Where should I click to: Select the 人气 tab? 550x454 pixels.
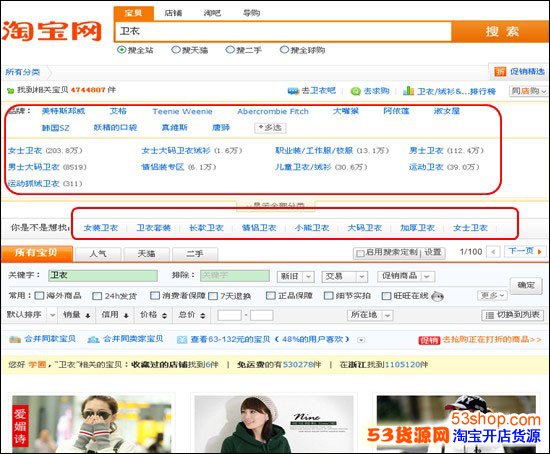pyautogui.click(x=98, y=254)
